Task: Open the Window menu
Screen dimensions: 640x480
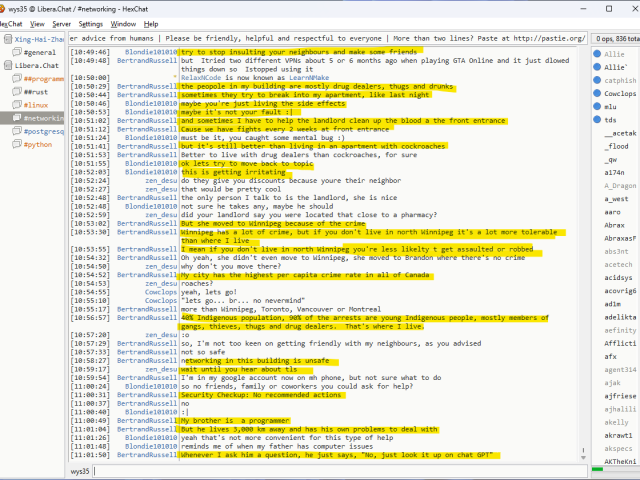Action: [x=124, y=23]
